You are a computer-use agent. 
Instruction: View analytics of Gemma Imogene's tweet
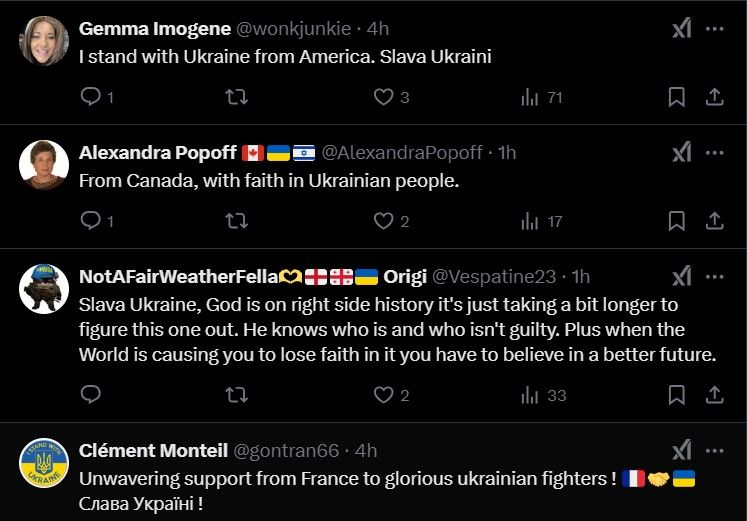coord(530,97)
